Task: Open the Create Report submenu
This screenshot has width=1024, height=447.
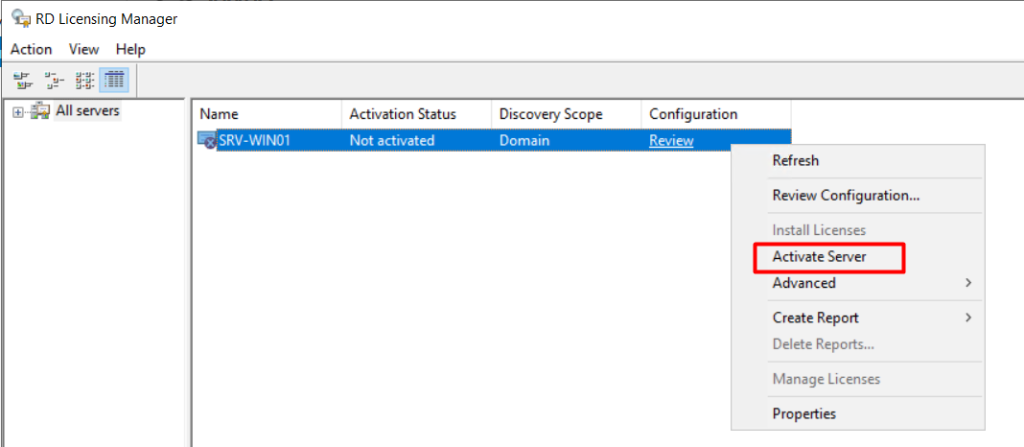Action: point(815,318)
